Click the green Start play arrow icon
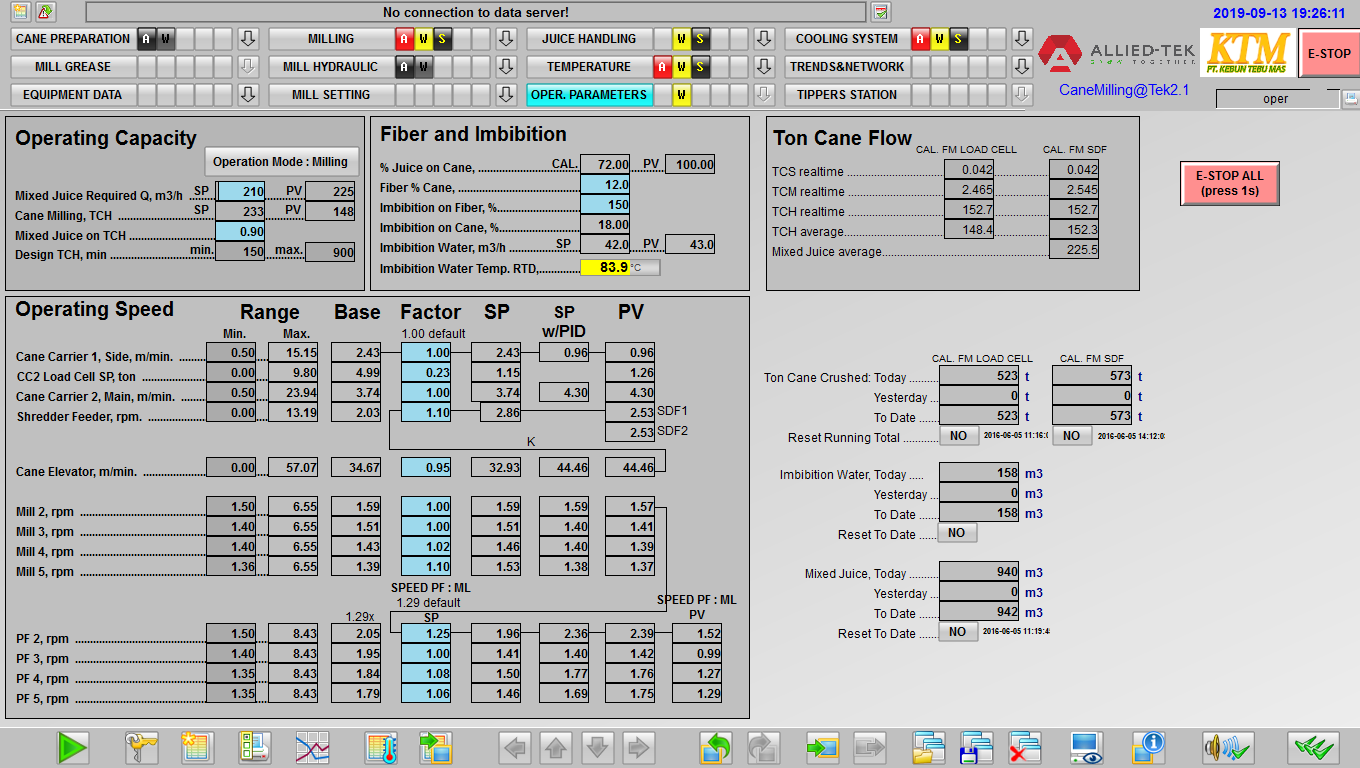Screen dimensions: 1360x768 [72, 747]
